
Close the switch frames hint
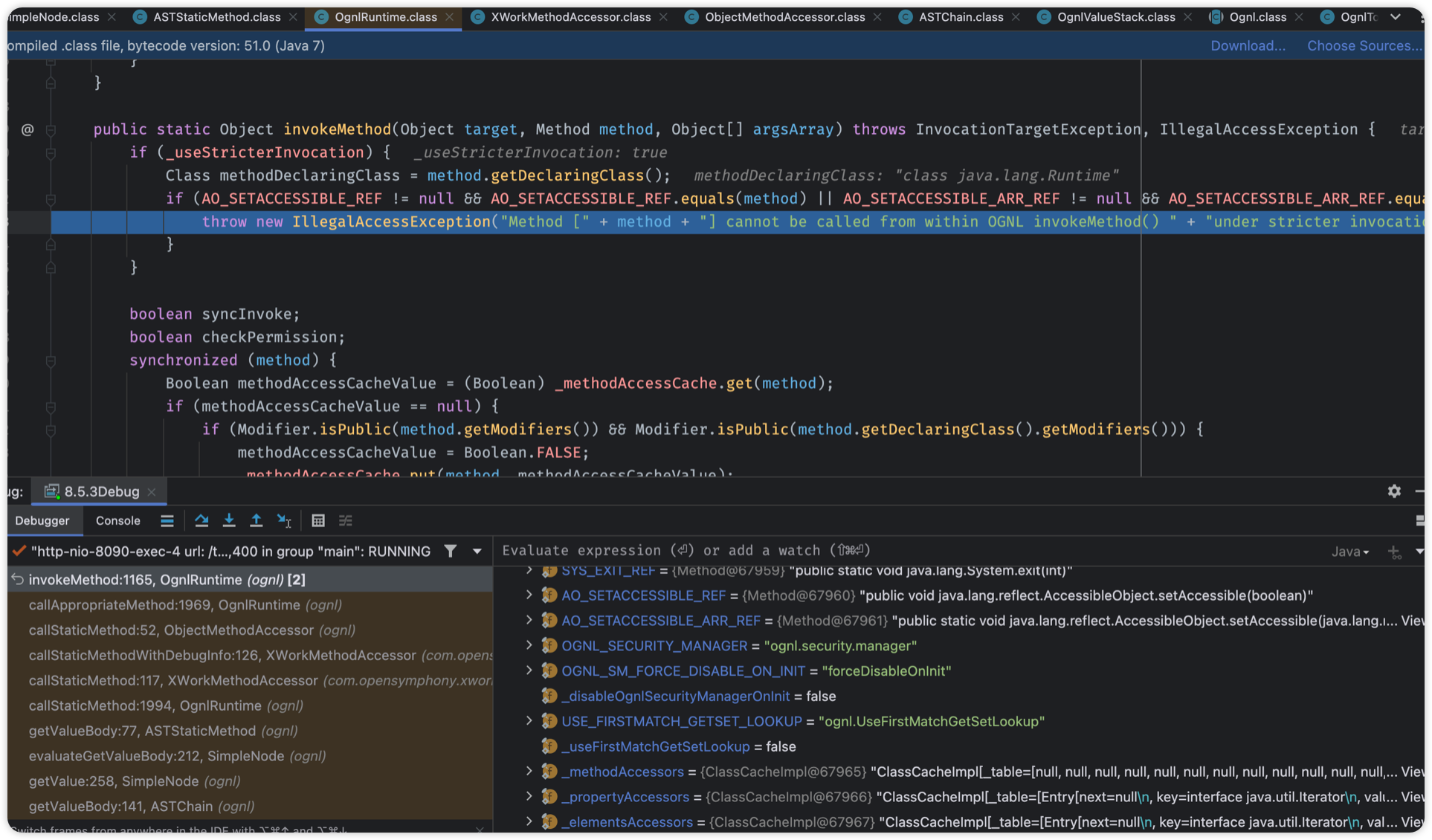pyautogui.click(x=480, y=830)
